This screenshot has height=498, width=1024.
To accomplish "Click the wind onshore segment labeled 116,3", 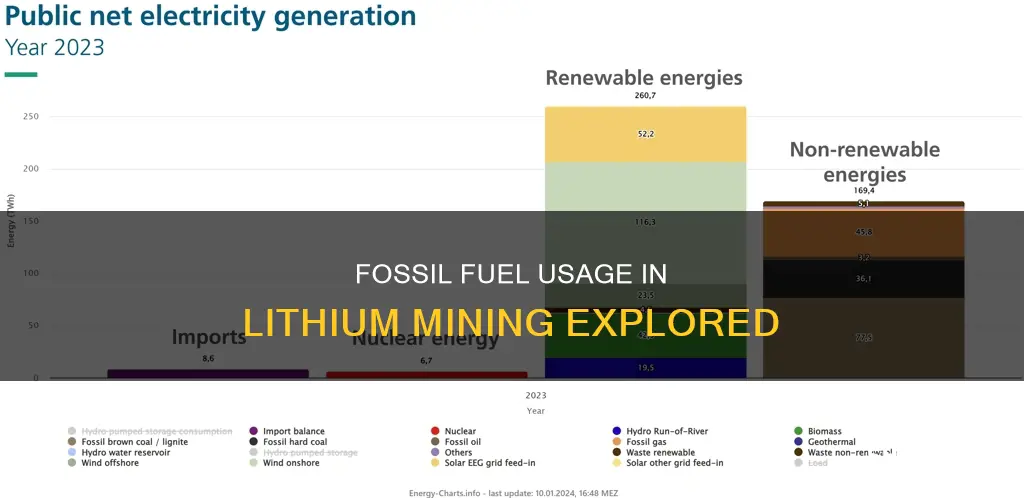I will pyautogui.click(x=645, y=222).
